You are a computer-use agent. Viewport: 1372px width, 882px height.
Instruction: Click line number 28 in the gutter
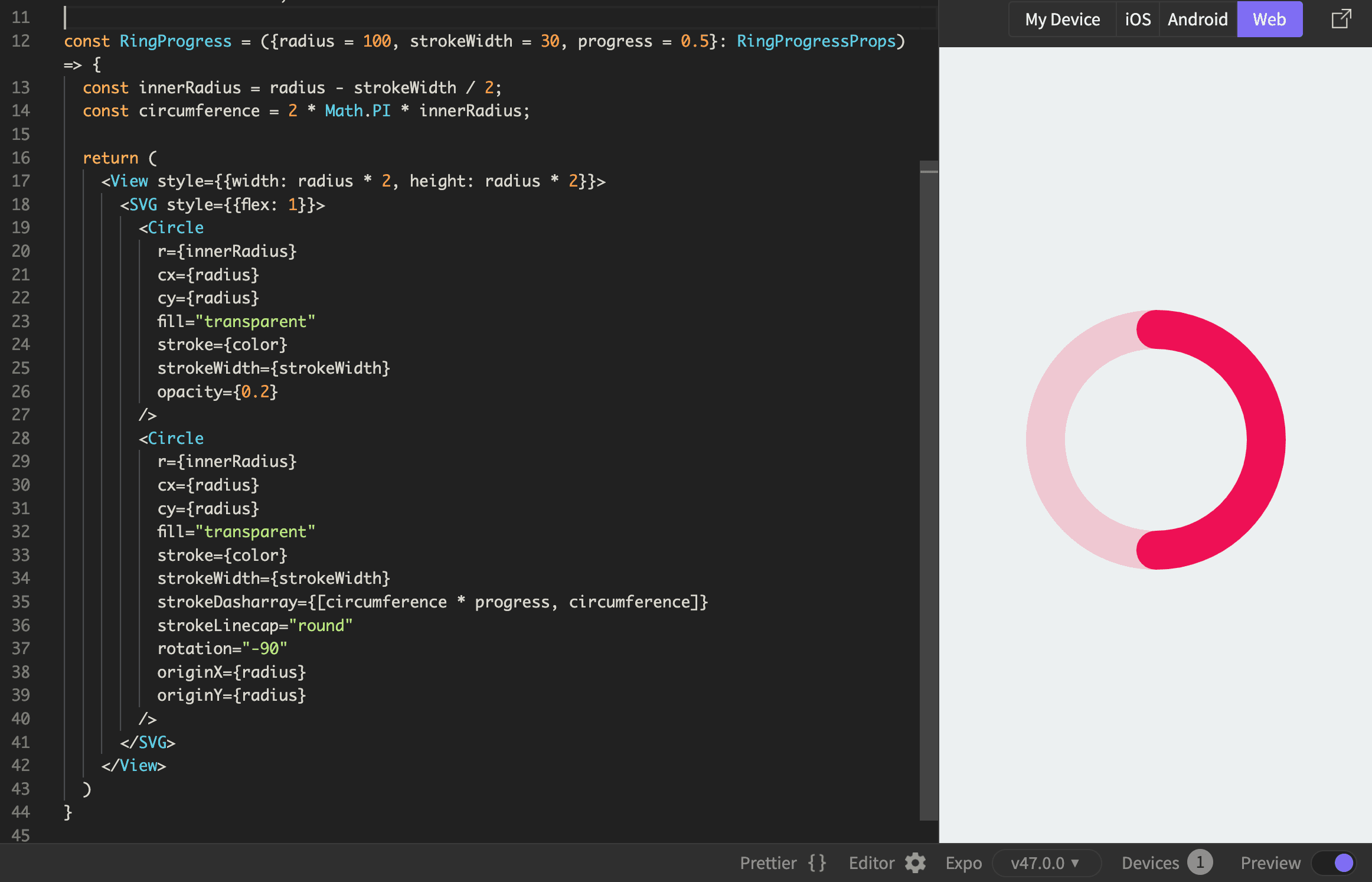21,438
